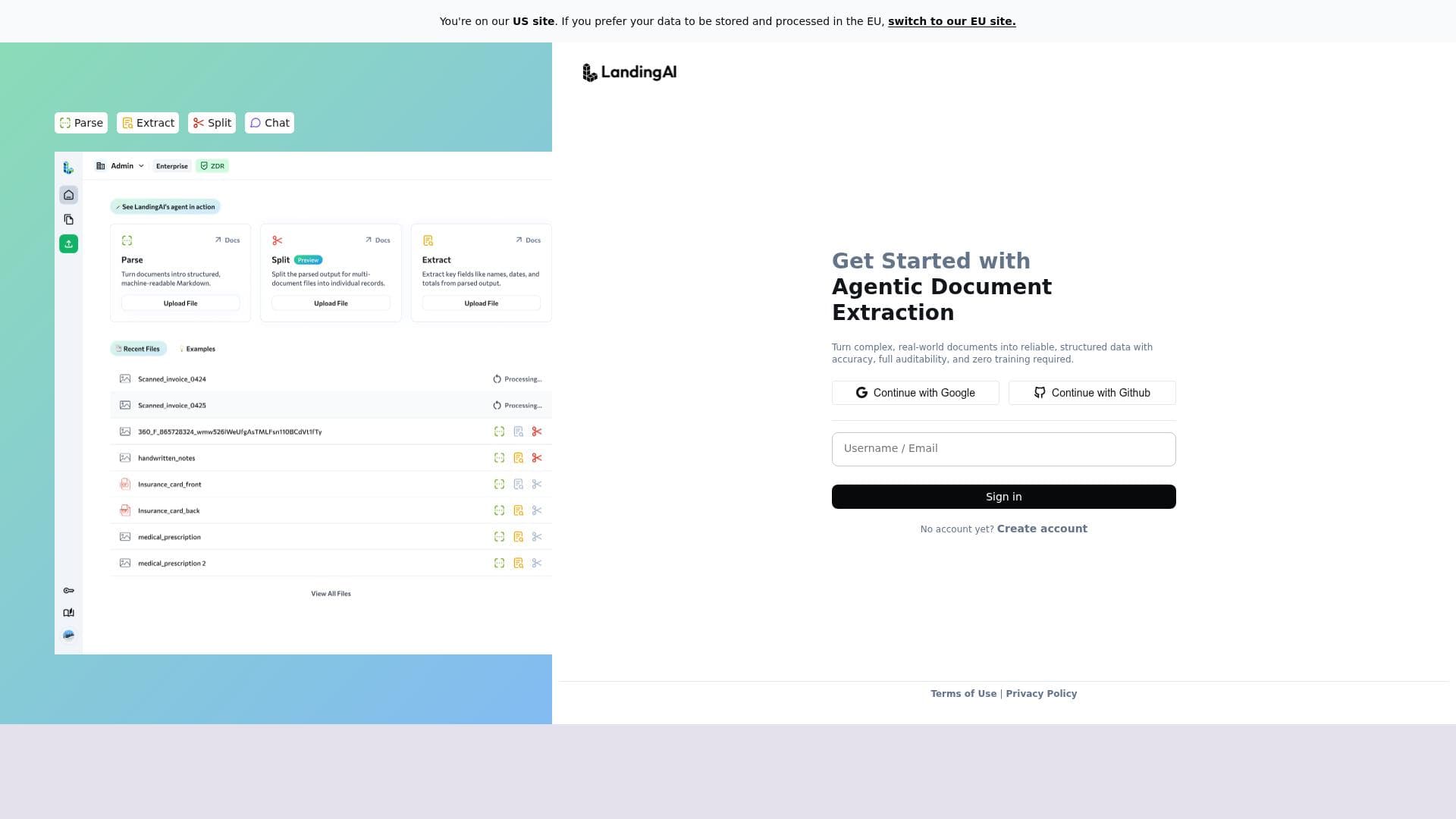This screenshot has width=1456, height=819.
Task: Sign in with Continue with Google
Action: [915, 393]
